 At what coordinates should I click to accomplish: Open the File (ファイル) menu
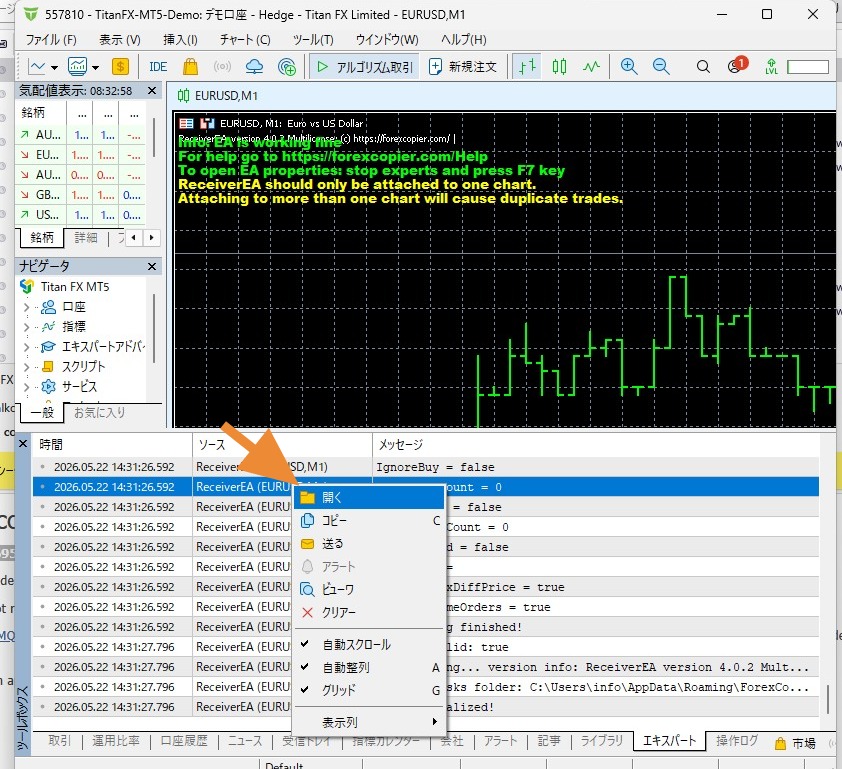[51, 40]
